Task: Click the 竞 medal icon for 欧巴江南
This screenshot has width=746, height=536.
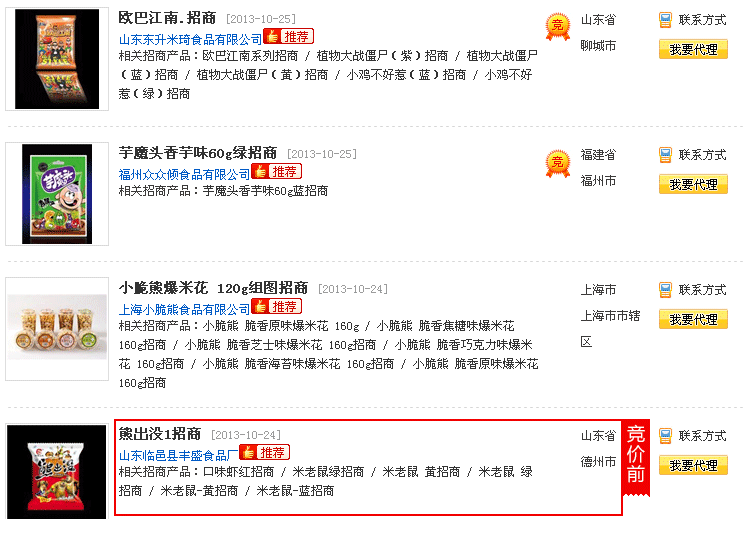Action: click(557, 27)
